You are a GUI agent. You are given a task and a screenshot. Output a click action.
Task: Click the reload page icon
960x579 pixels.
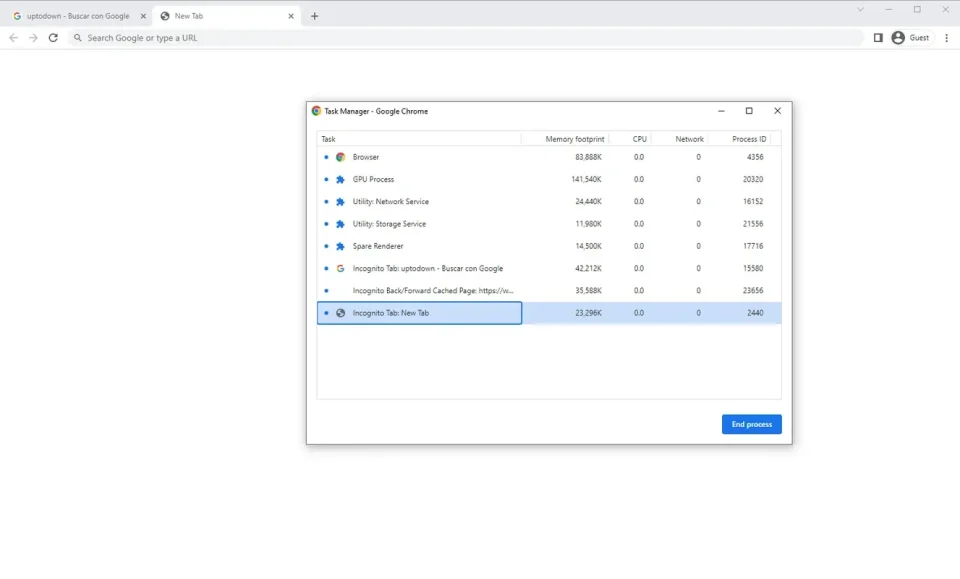53,38
